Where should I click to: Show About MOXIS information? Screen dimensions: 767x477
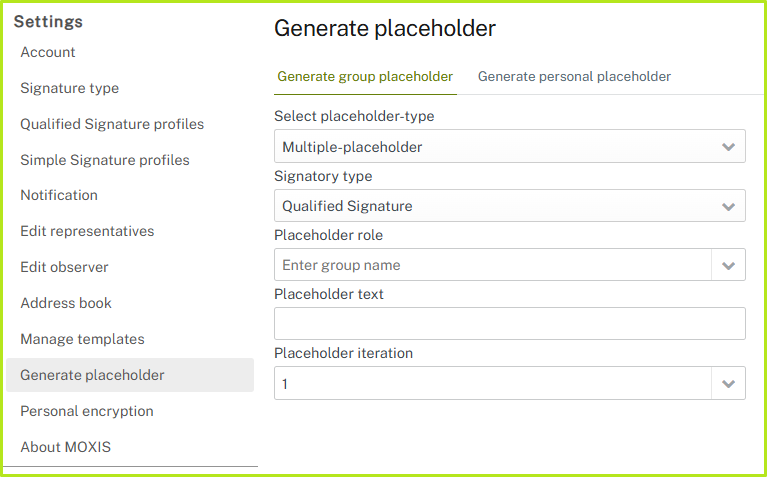pos(65,447)
